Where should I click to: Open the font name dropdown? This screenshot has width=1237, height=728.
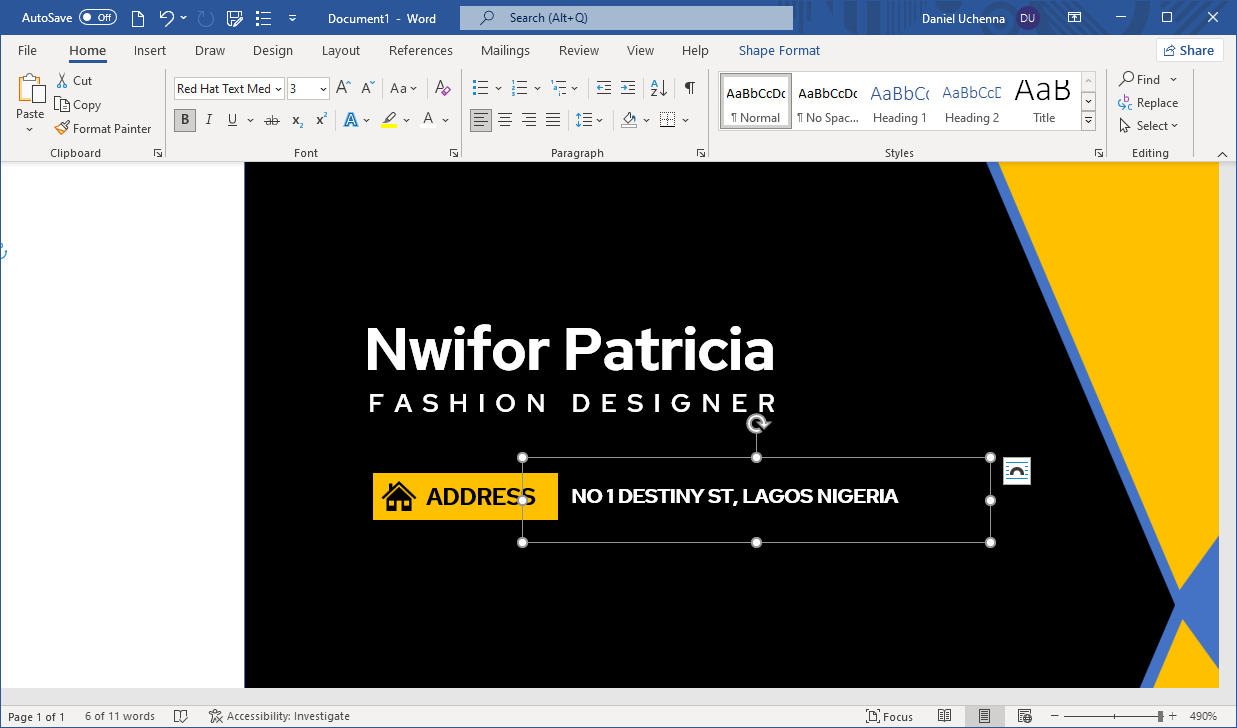(x=277, y=89)
